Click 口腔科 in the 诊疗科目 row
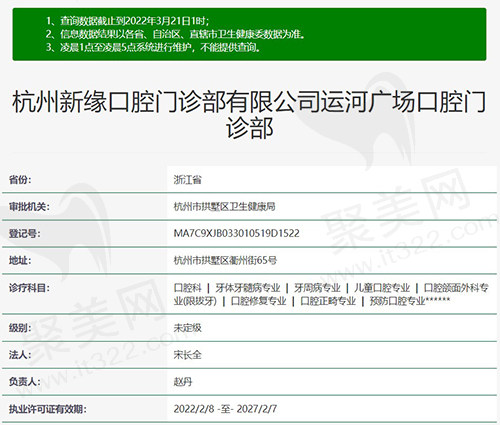Viewport: 500px width, 425px height. [x=187, y=288]
